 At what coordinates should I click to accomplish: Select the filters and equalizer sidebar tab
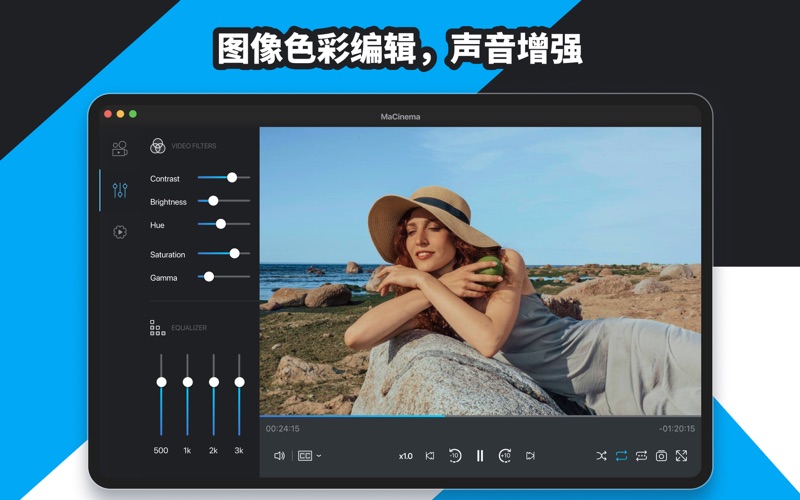tap(119, 190)
